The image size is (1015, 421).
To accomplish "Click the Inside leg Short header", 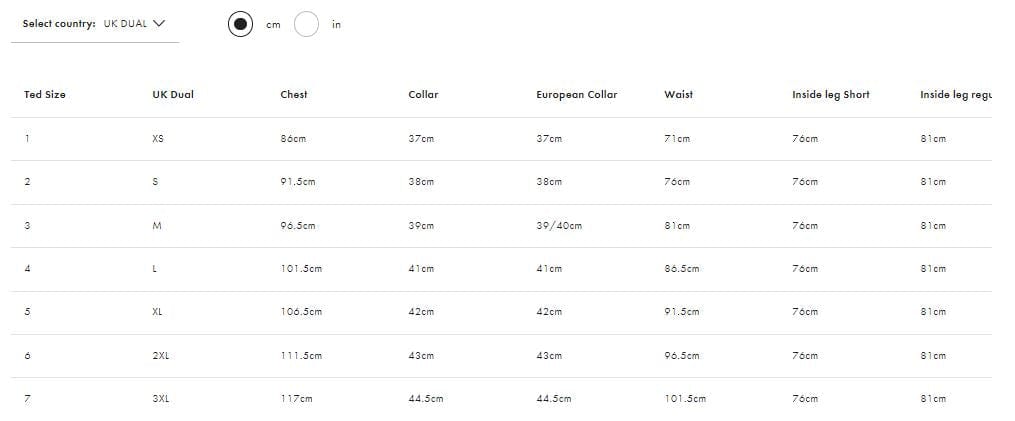I will [830, 95].
